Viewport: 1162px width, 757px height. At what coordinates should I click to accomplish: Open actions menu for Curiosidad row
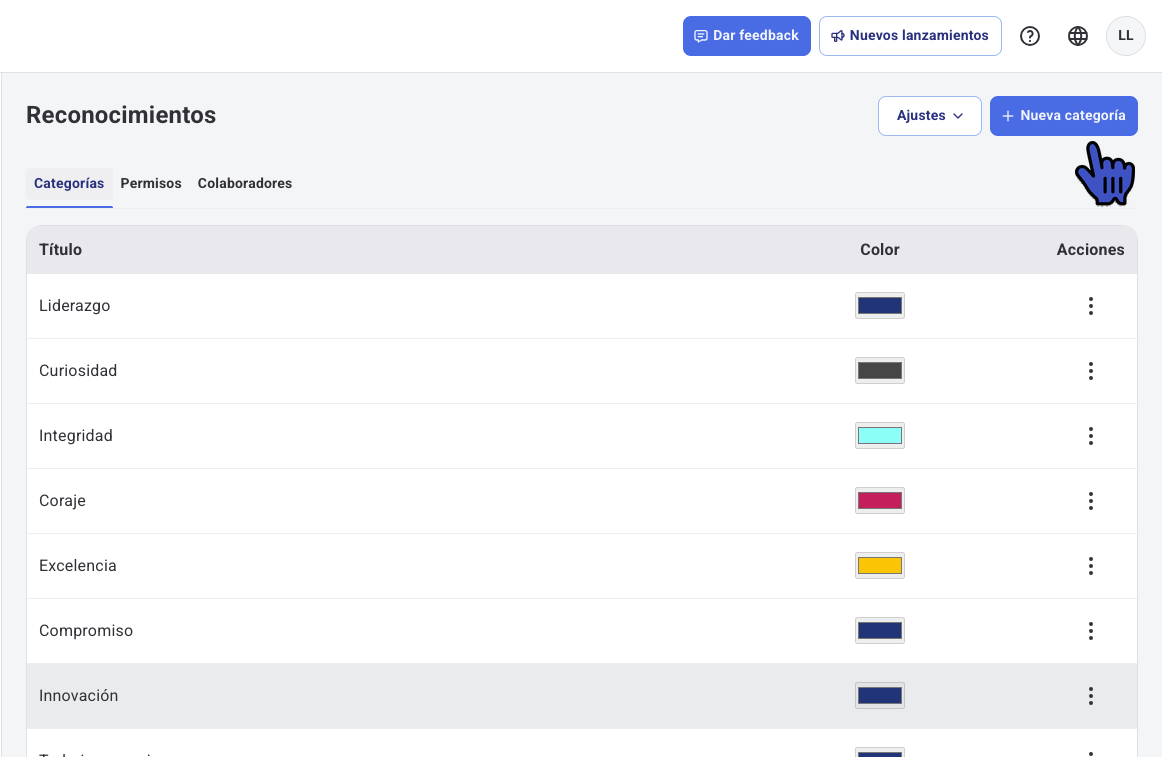(x=1090, y=371)
